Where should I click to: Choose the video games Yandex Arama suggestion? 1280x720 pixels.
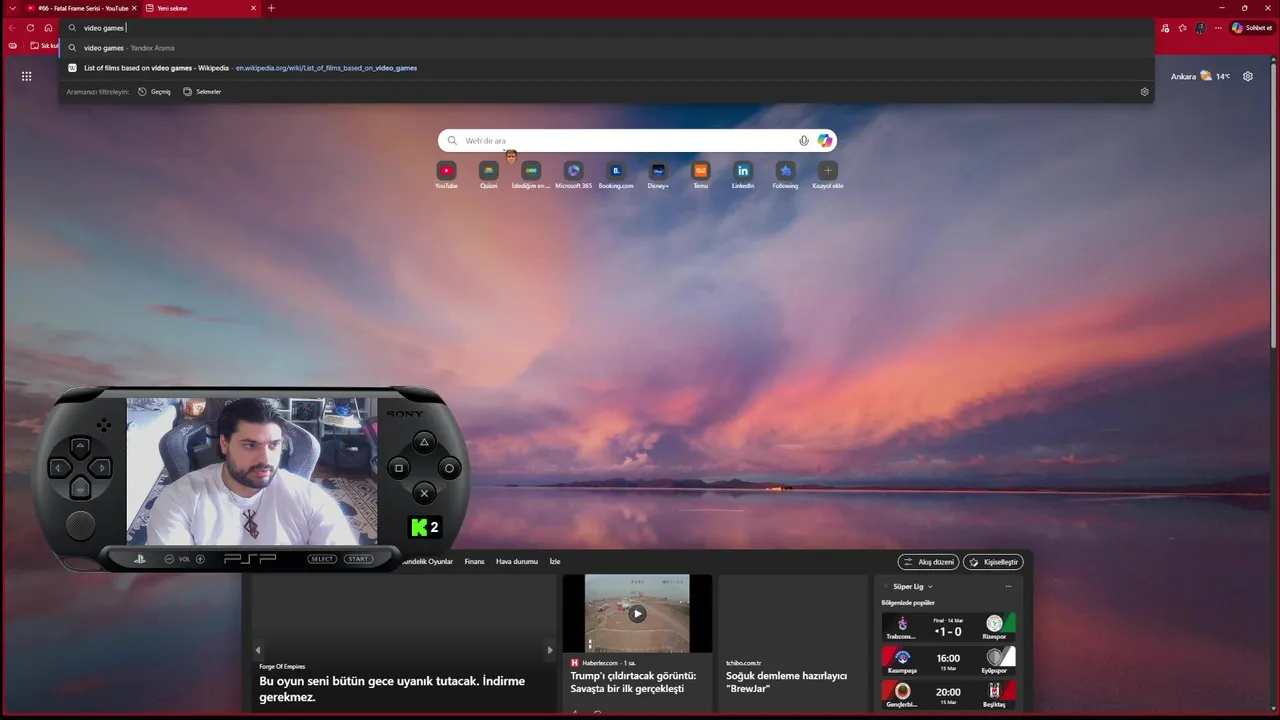coord(606,48)
